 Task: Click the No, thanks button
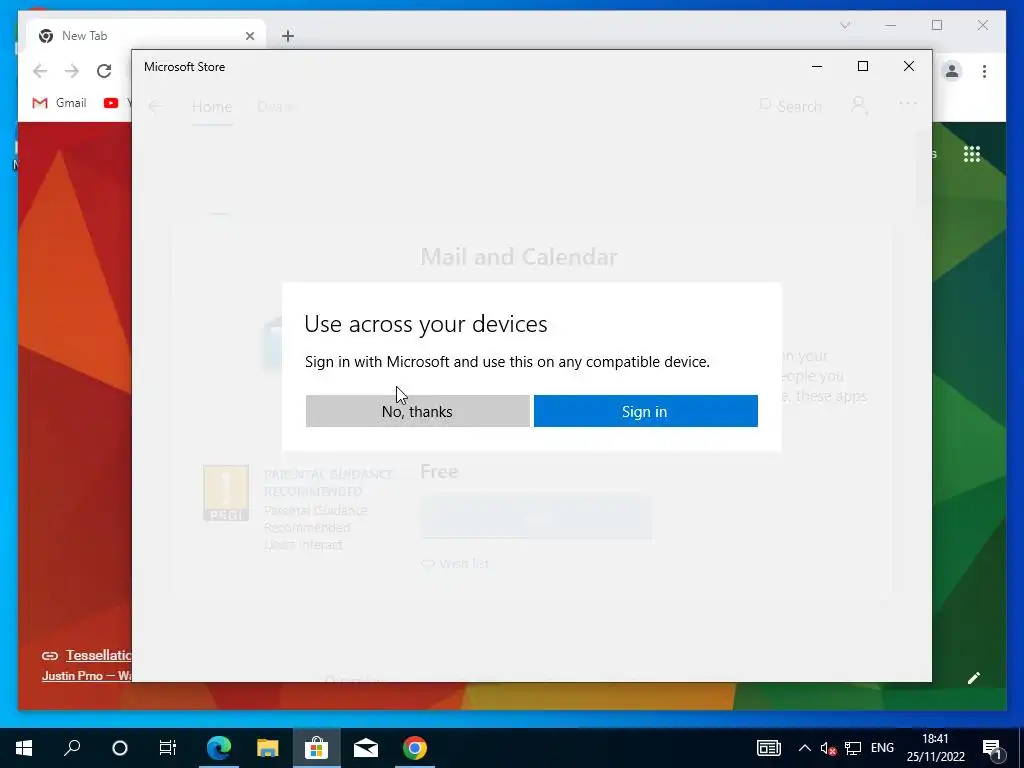(x=417, y=411)
